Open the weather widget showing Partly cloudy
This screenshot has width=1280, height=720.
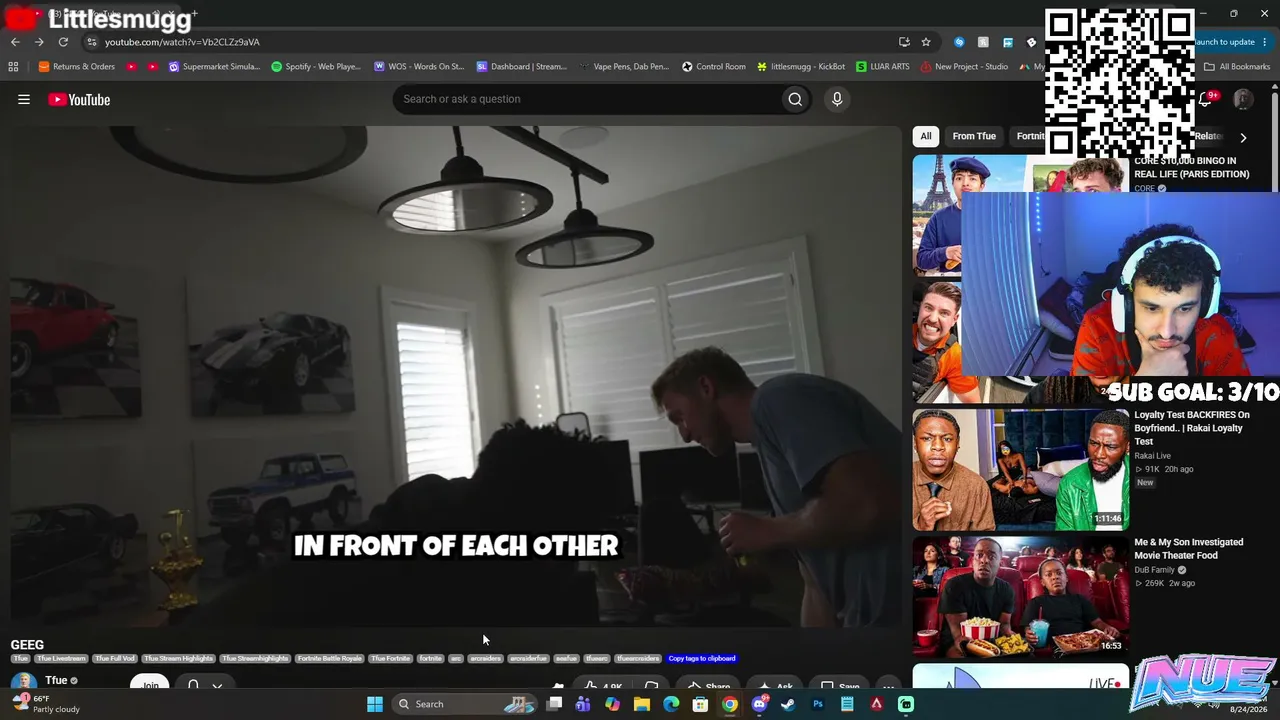pyautogui.click(x=45, y=704)
